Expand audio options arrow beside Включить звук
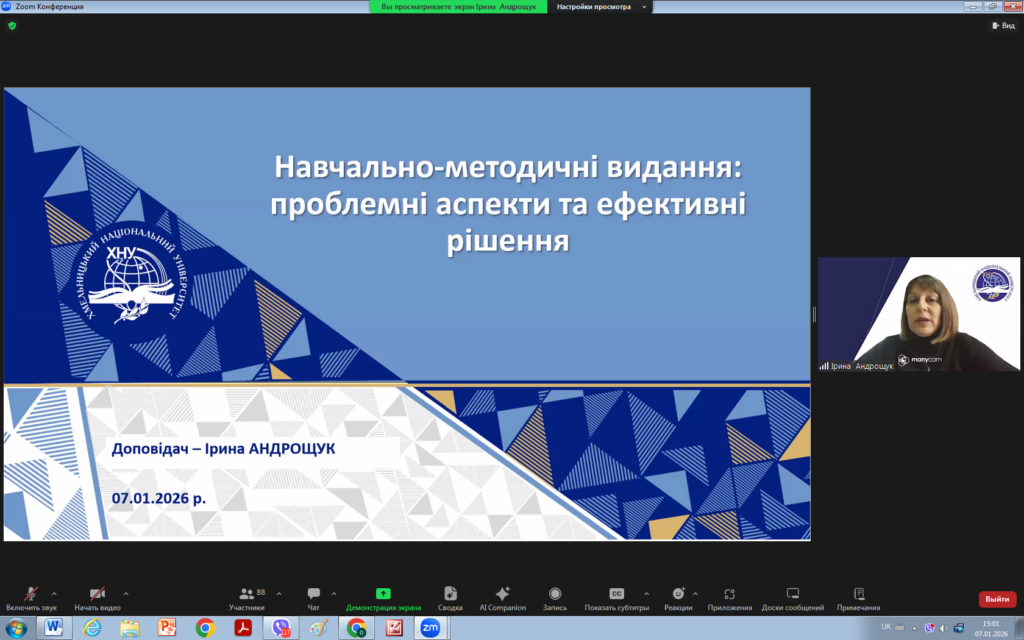The width and height of the screenshot is (1024, 640). [54, 593]
